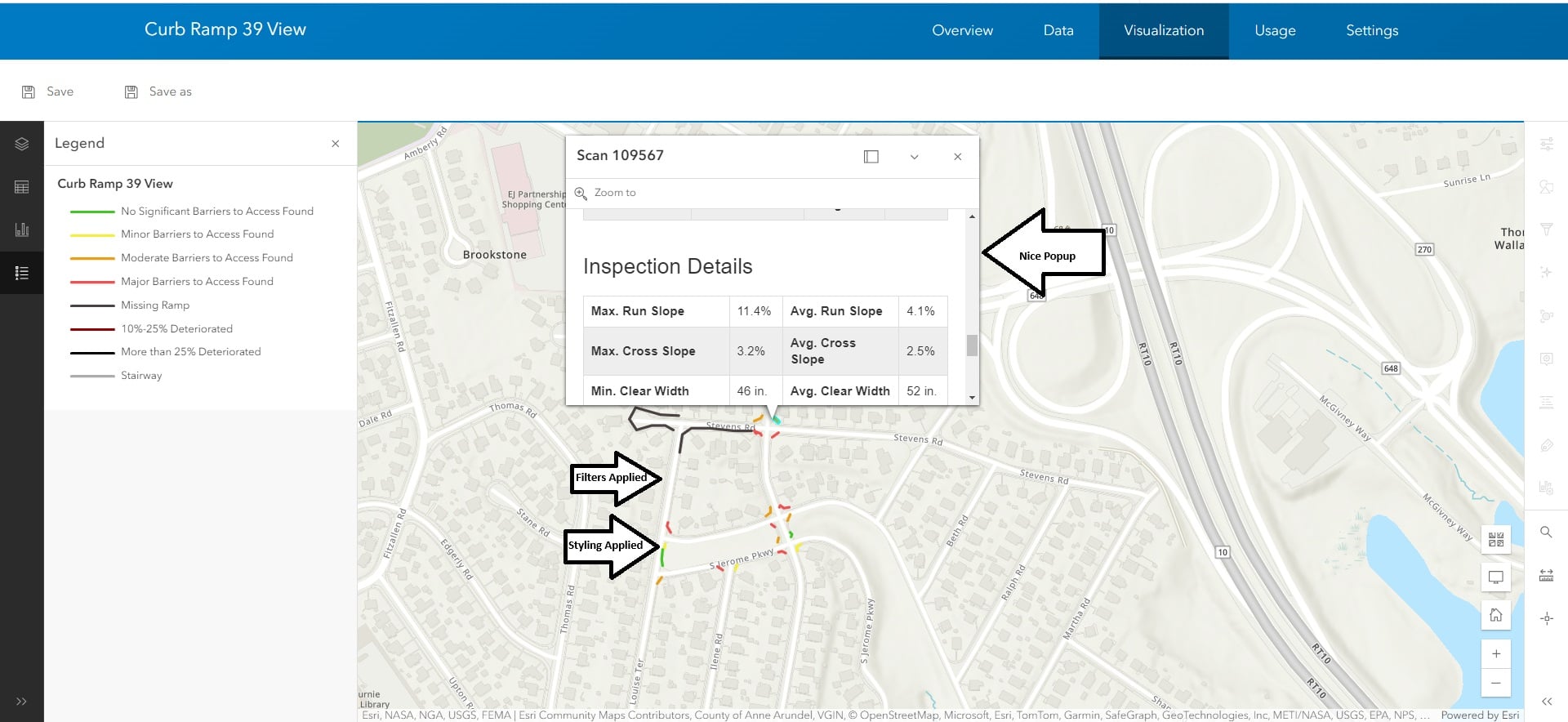Open the Clustering icon on right toolbar

1547,315
